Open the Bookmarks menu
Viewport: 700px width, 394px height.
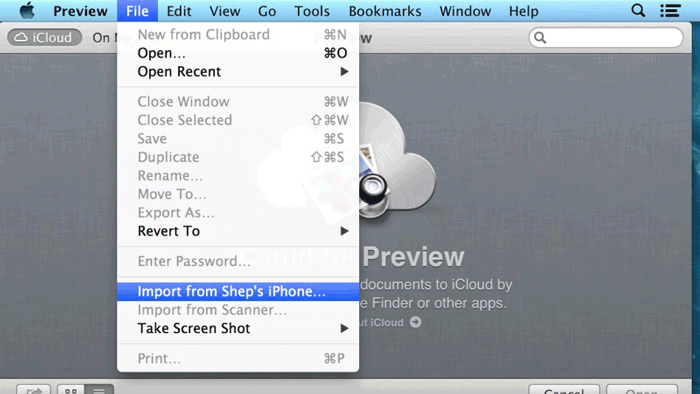385,11
